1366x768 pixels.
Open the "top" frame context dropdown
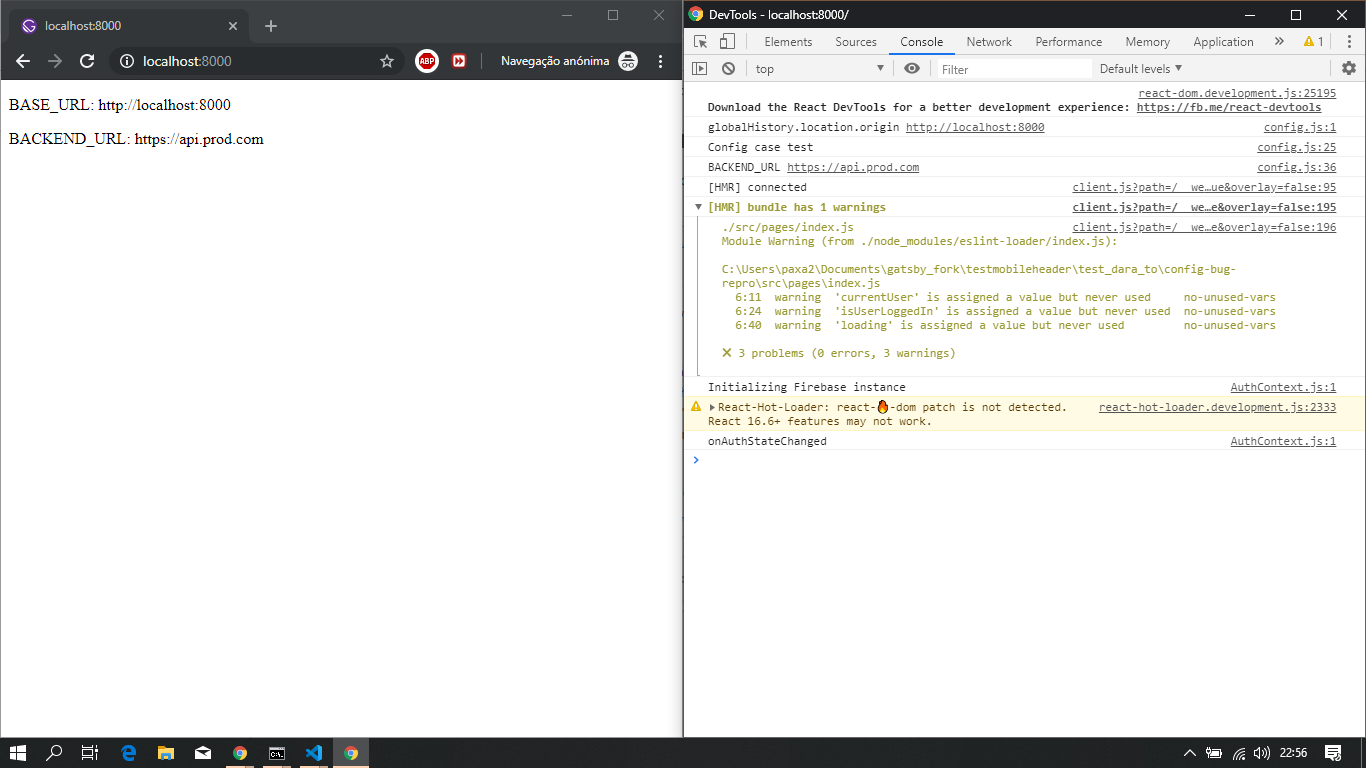click(815, 68)
